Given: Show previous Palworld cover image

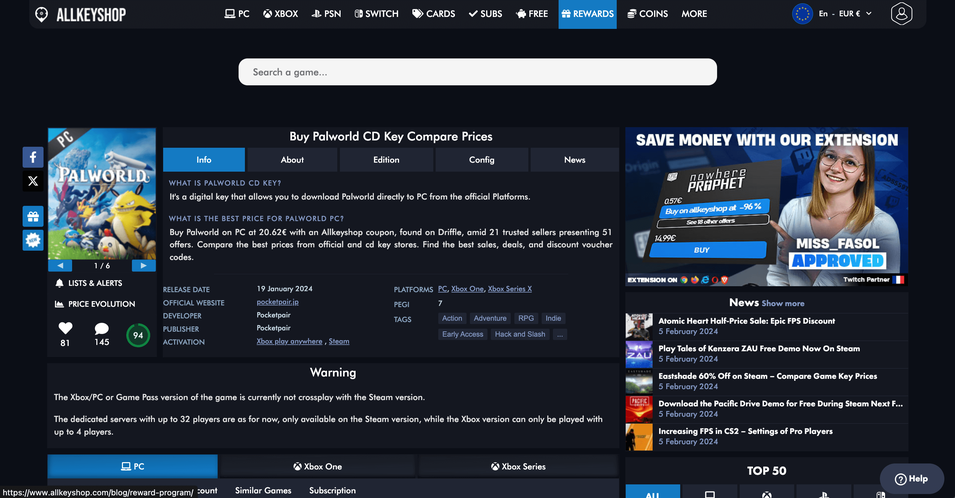Looking at the screenshot, I should pos(60,266).
